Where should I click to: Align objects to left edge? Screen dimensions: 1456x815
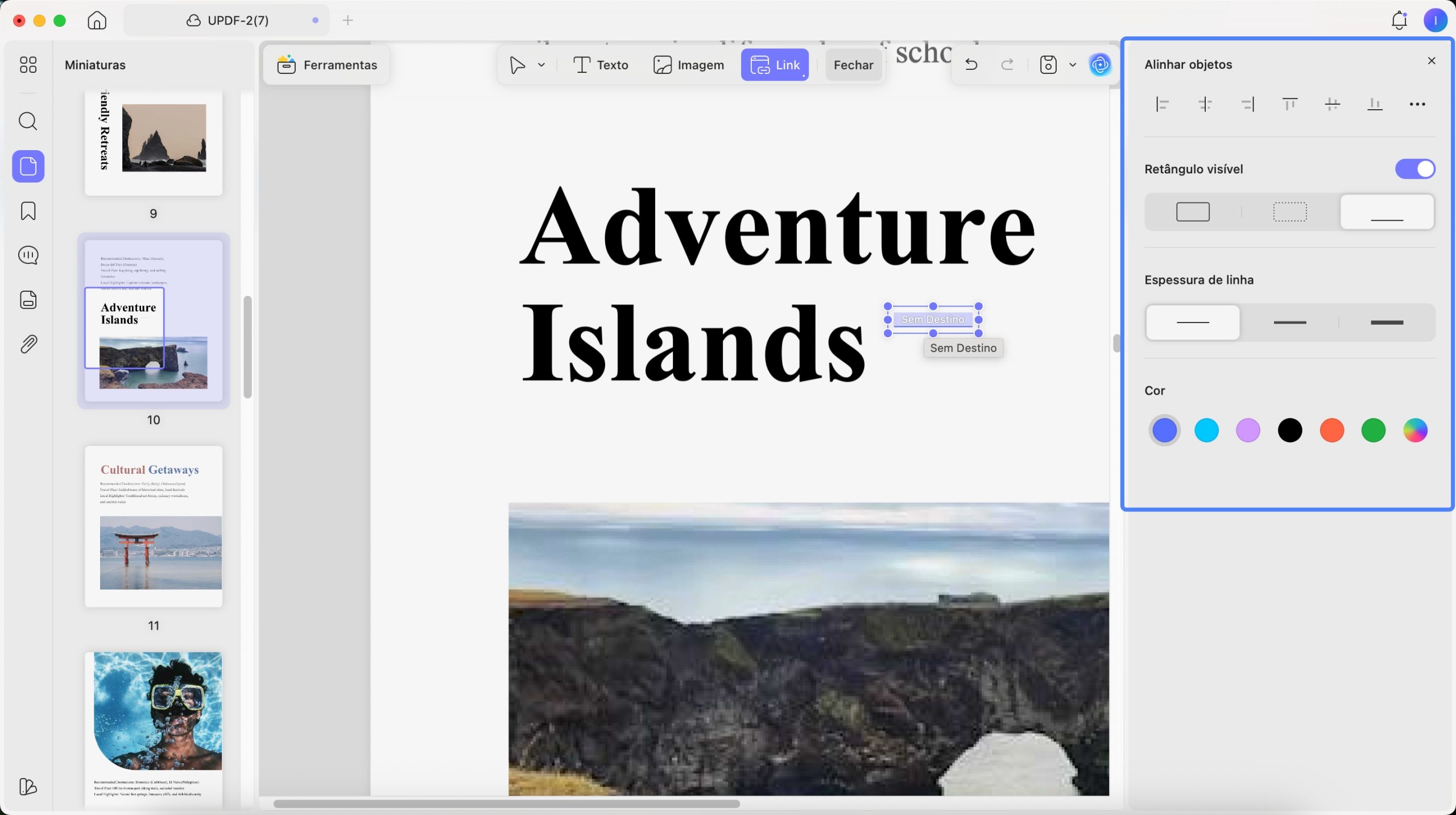click(x=1162, y=104)
